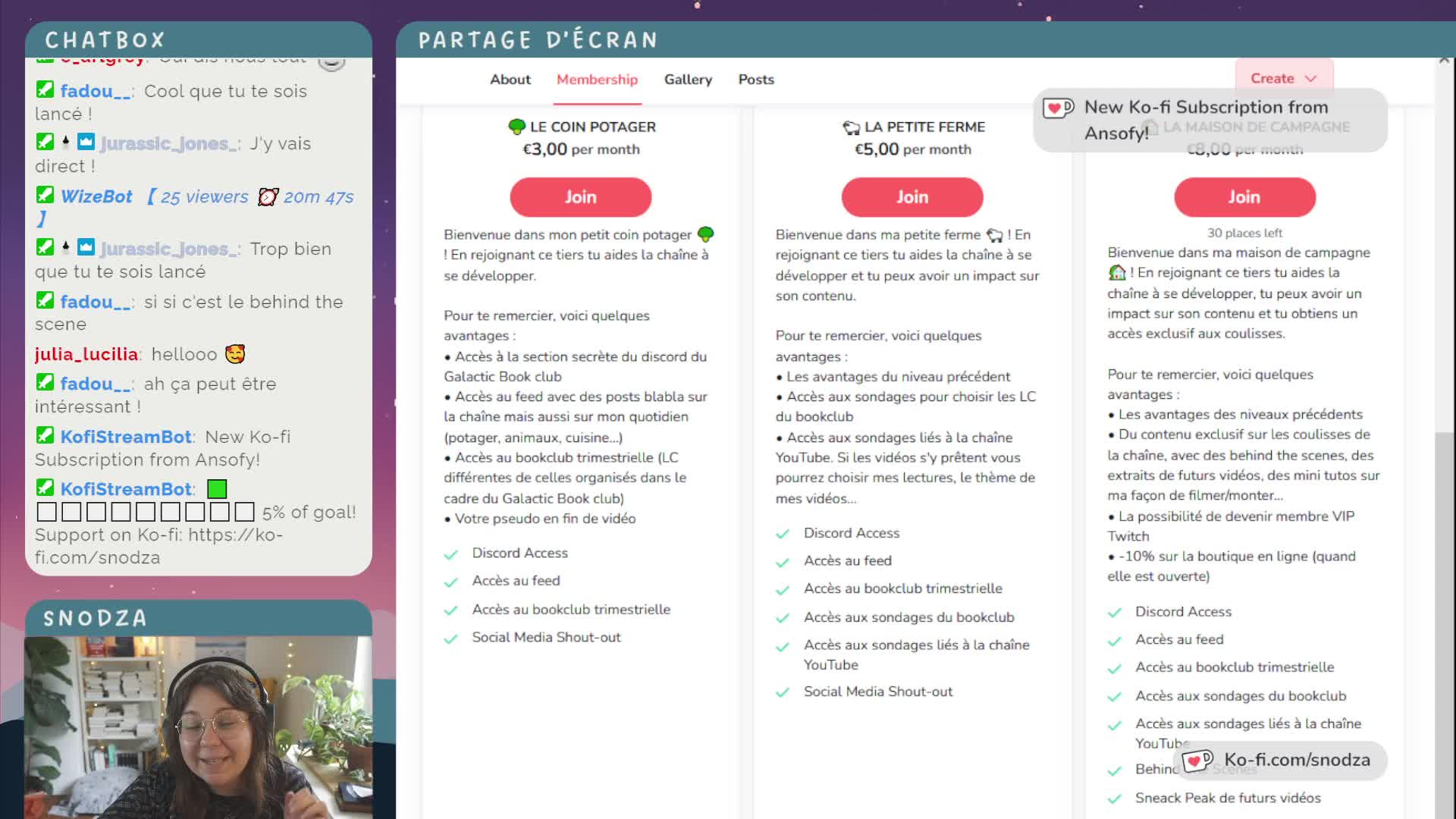This screenshot has width=1456, height=819.
Task: Click '5% of goal!' text in chat
Action: pyautogui.click(x=309, y=513)
